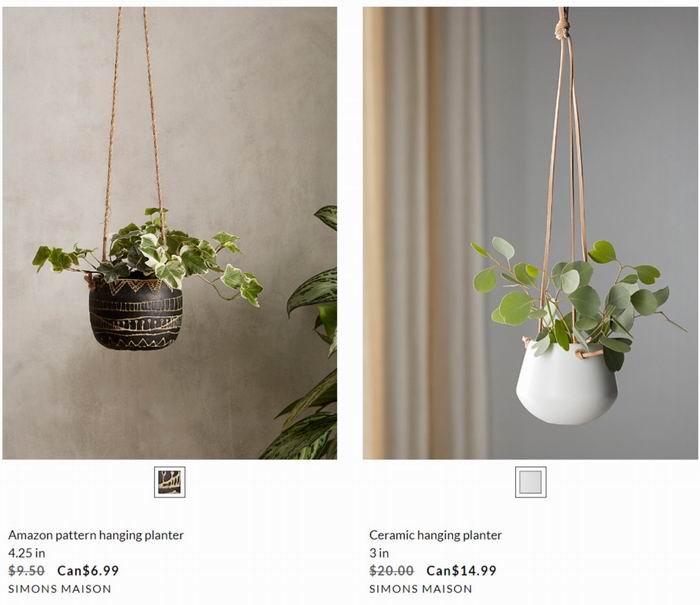Open the Ceramic hanging planter photo
The height and width of the screenshot is (605, 700).
pyautogui.click(x=530, y=233)
